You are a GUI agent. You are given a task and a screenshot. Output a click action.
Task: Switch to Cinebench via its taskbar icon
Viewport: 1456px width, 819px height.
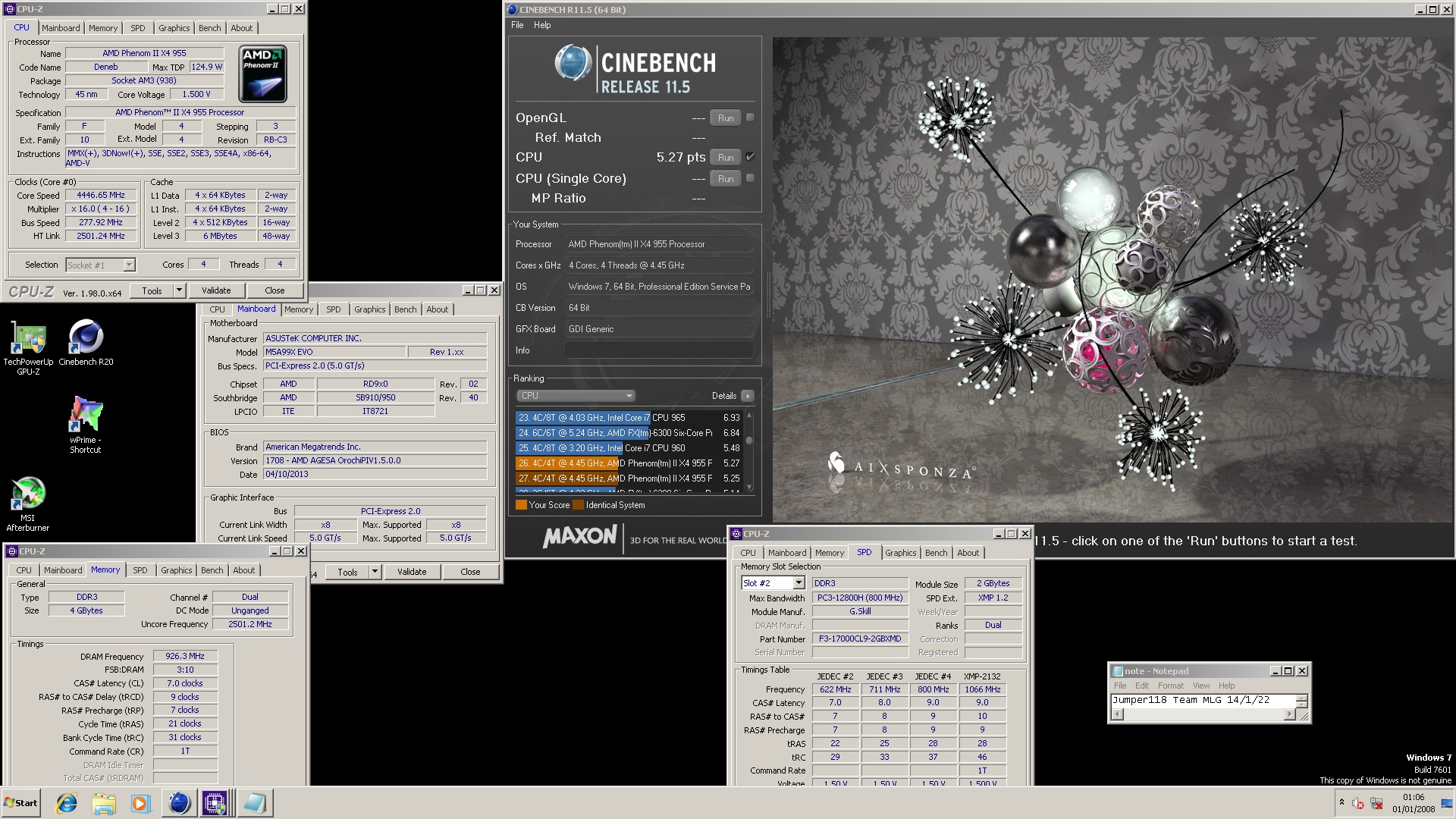(179, 803)
